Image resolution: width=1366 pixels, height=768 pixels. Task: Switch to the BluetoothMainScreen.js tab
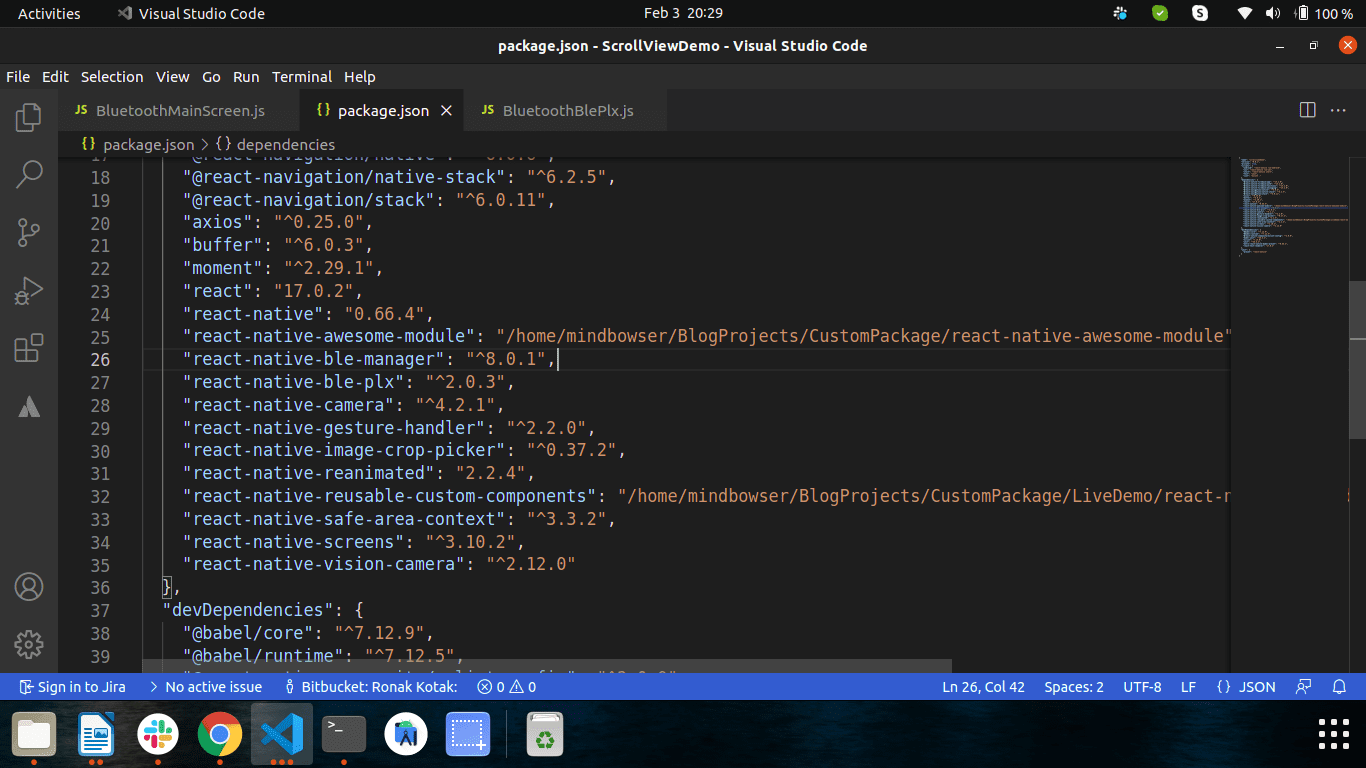point(180,111)
